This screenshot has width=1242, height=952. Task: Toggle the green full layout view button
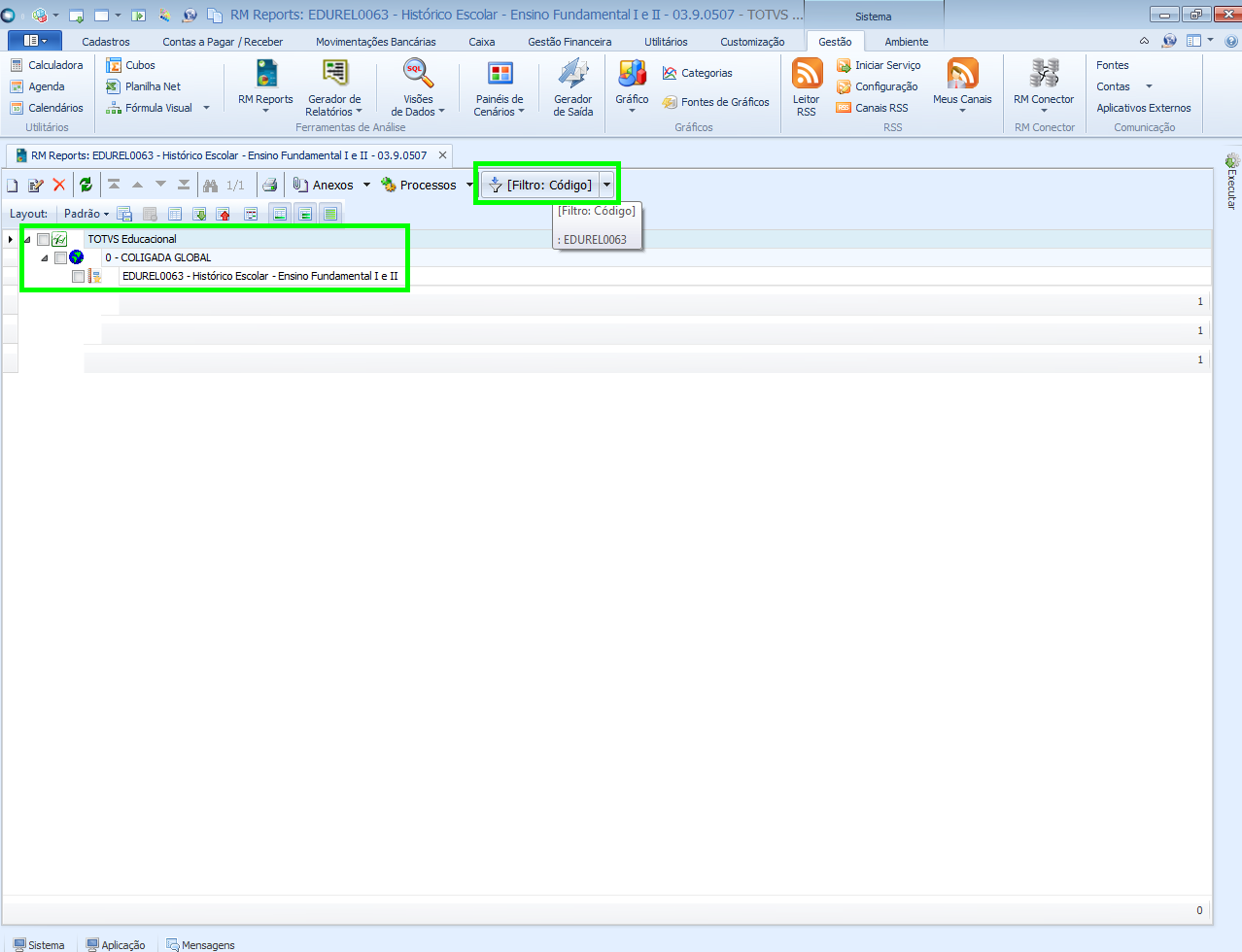pos(330,214)
